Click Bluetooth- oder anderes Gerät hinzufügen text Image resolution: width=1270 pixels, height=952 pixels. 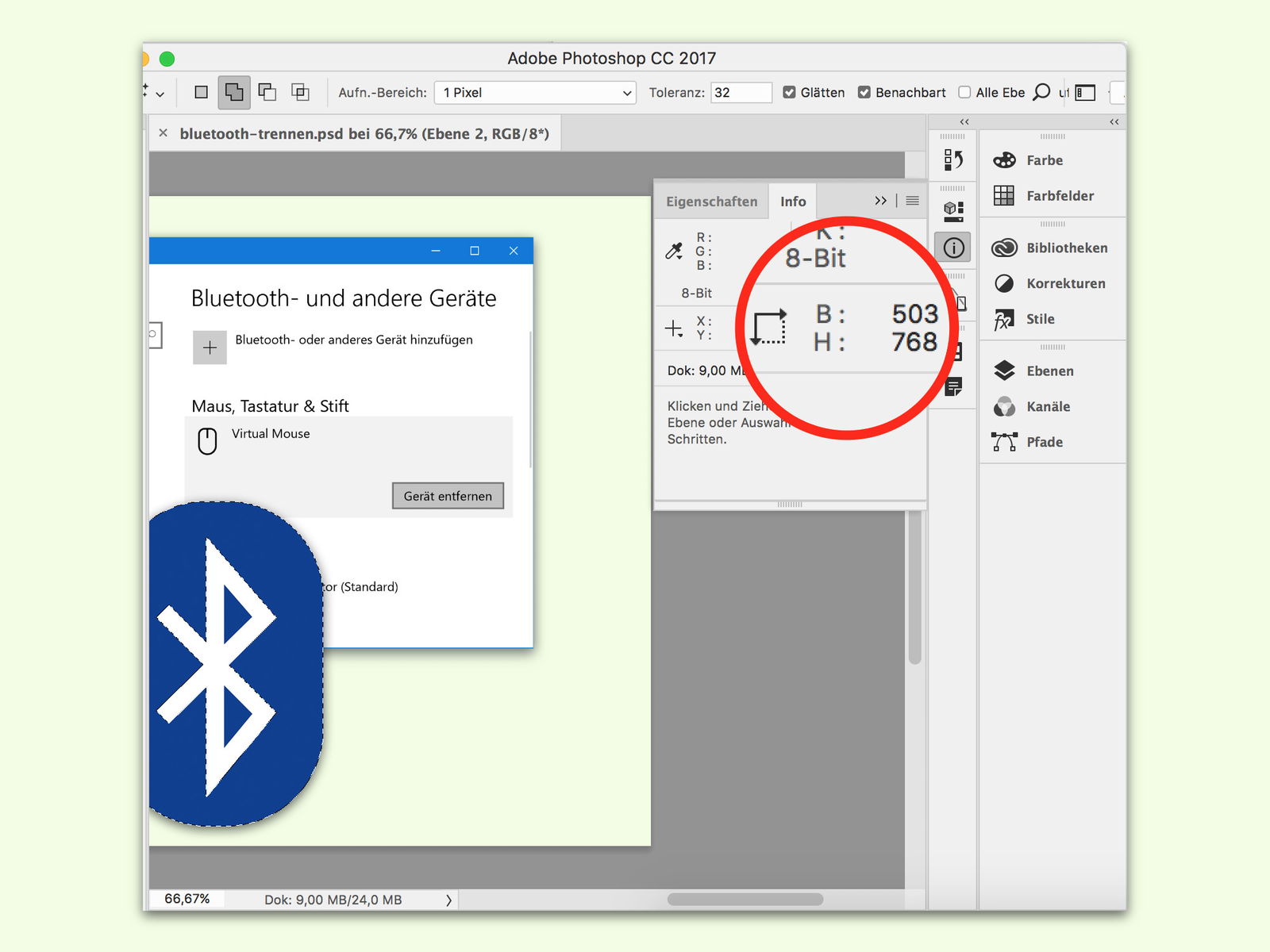[x=354, y=340]
